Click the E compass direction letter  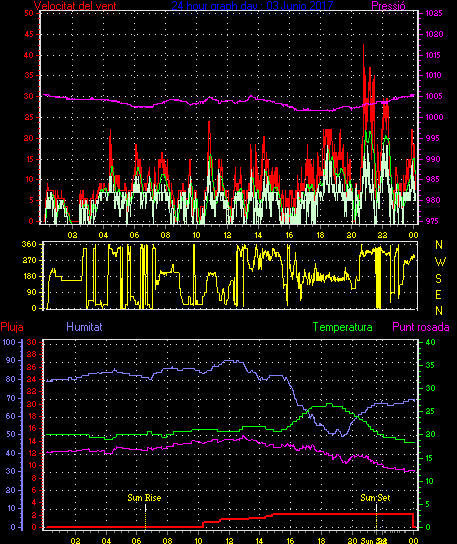coord(438,295)
